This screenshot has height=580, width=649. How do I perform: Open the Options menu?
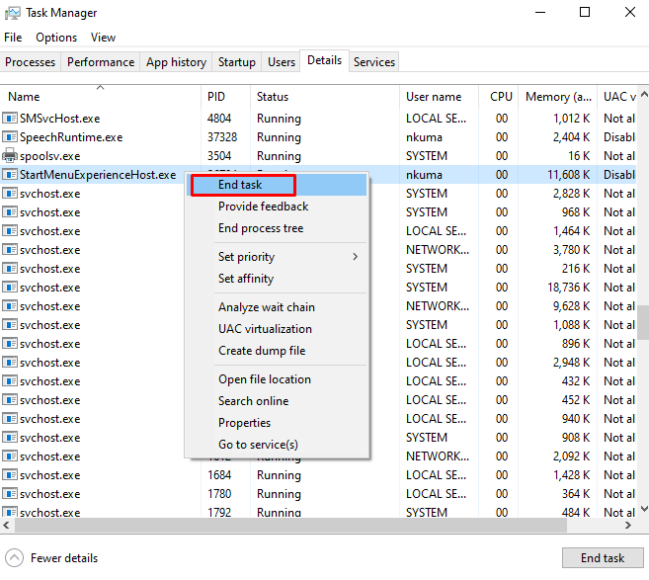[56, 38]
